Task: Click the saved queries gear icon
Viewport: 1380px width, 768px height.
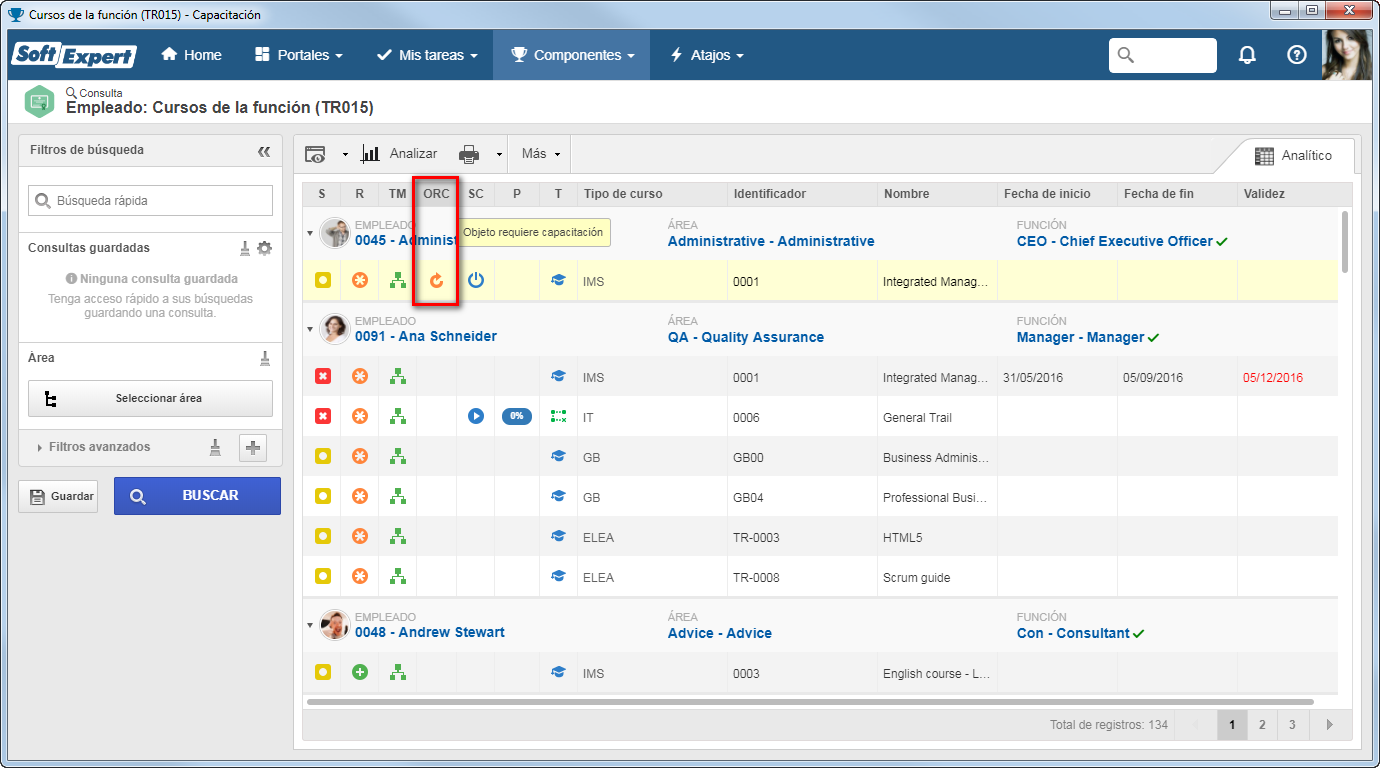Action: (x=264, y=248)
